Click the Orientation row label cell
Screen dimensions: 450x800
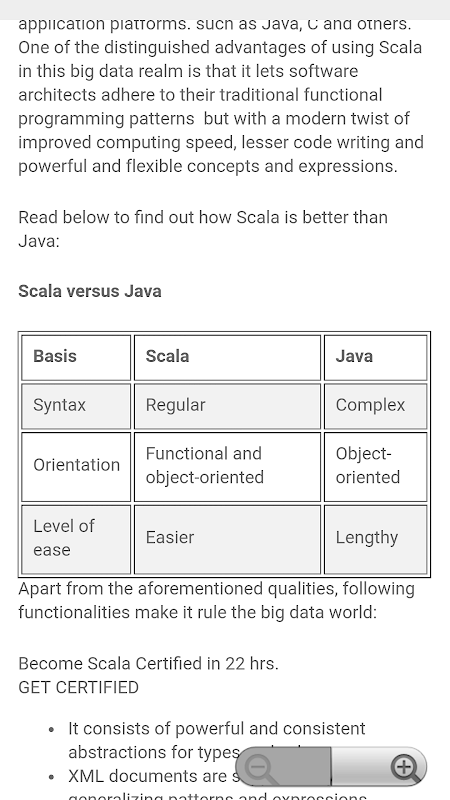click(76, 466)
